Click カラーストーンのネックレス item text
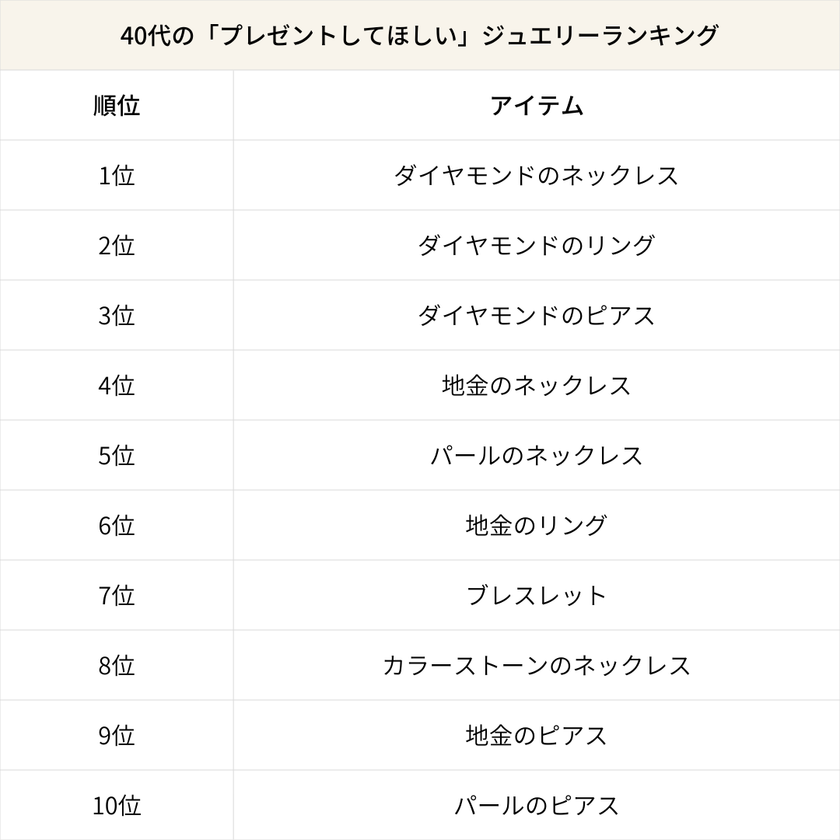840x840 pixels. [x=536, y=665]
